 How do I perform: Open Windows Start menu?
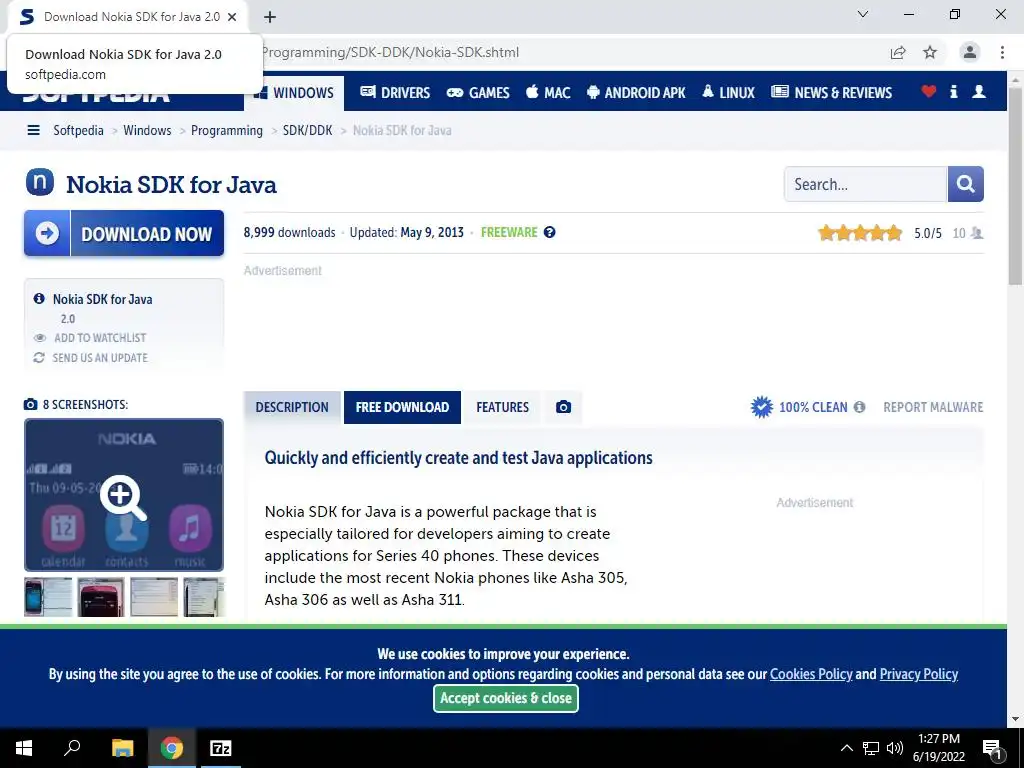pyautogui.click(x=24, y=748)
